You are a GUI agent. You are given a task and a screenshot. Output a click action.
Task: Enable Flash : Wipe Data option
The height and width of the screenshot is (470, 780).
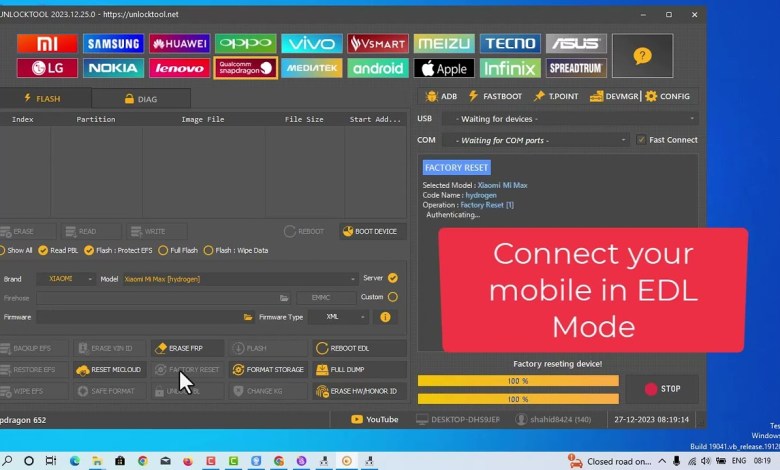208,250
